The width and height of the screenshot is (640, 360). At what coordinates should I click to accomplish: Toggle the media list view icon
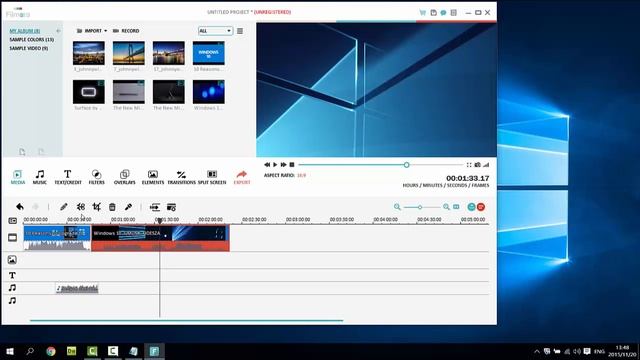240,31
